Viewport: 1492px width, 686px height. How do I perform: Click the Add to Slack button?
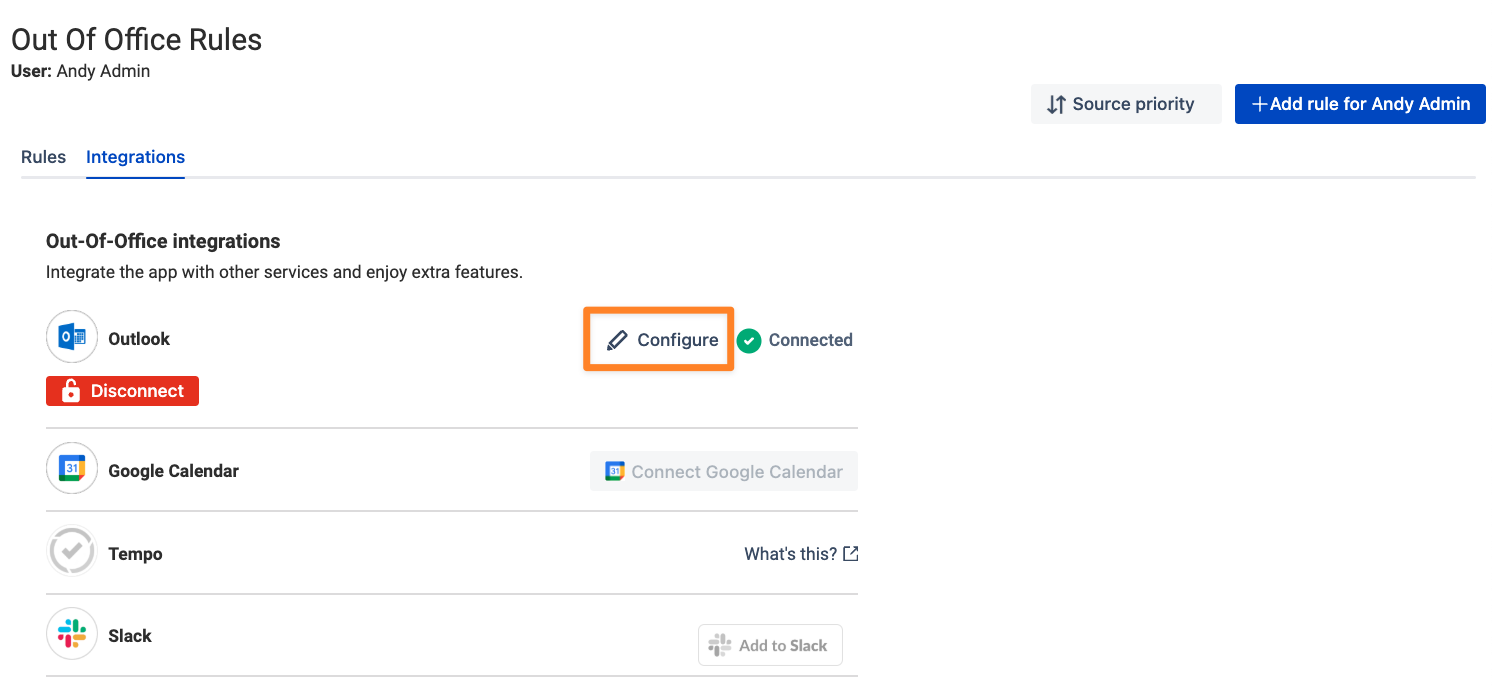pyautogui.click(x=770, y=645)
